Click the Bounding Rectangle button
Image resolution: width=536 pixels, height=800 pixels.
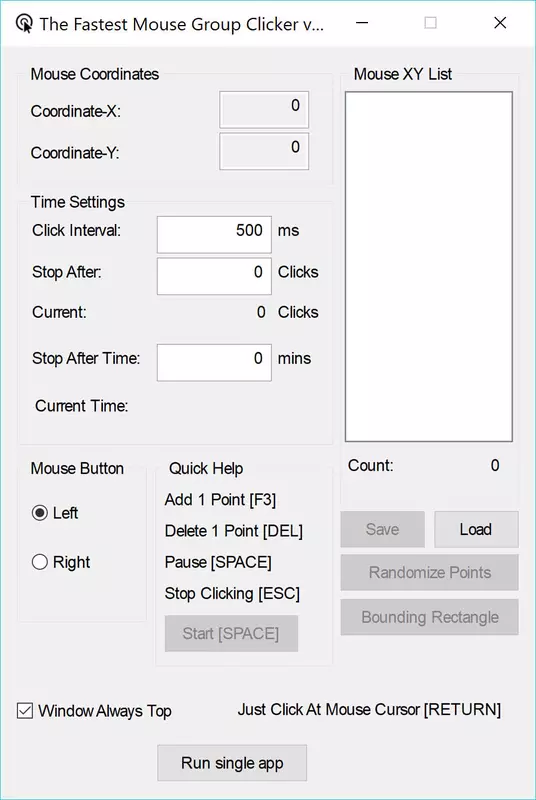click(429, 617)
